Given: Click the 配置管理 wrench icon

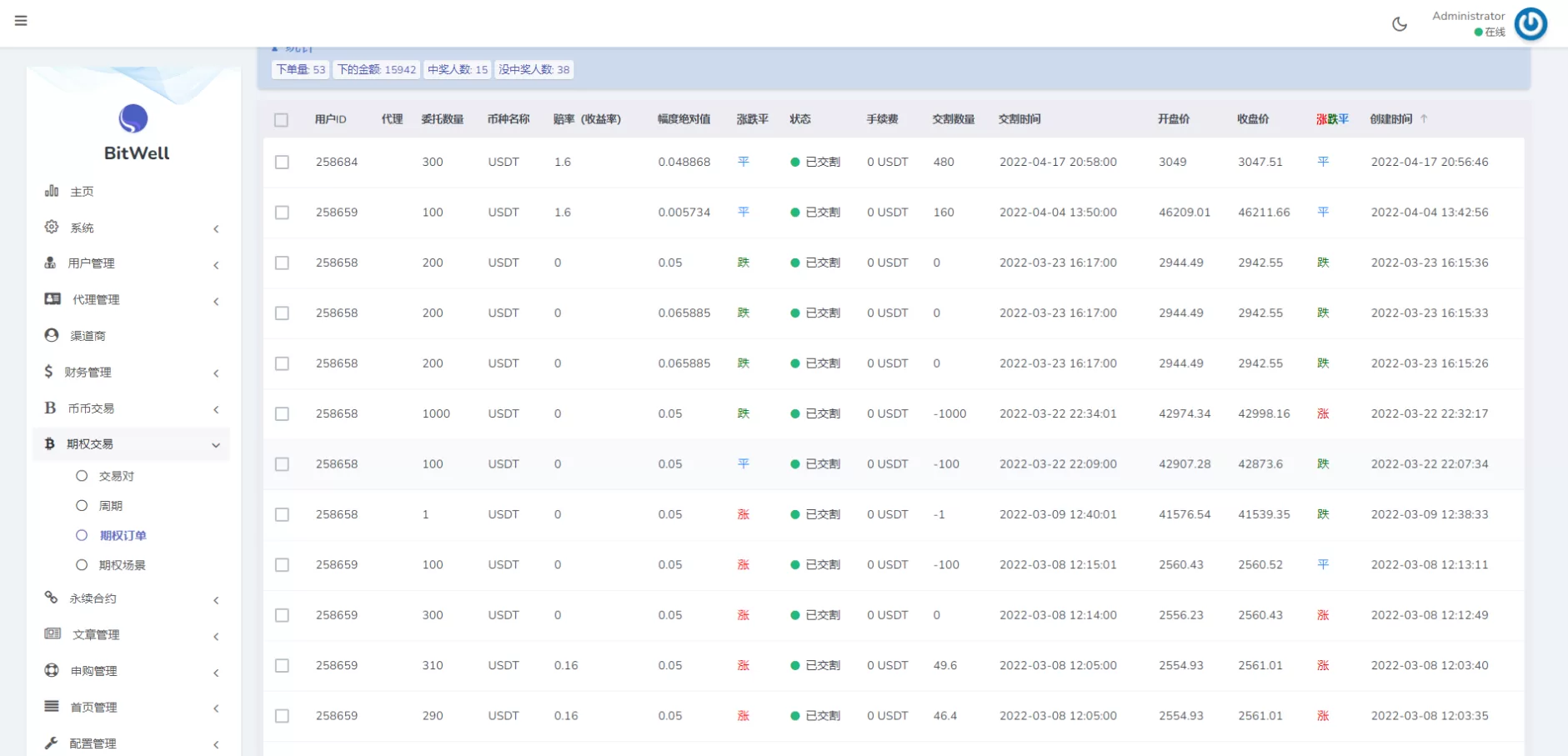Looking at the screenshot, I should pyautogui.click(x=52, y=743).
